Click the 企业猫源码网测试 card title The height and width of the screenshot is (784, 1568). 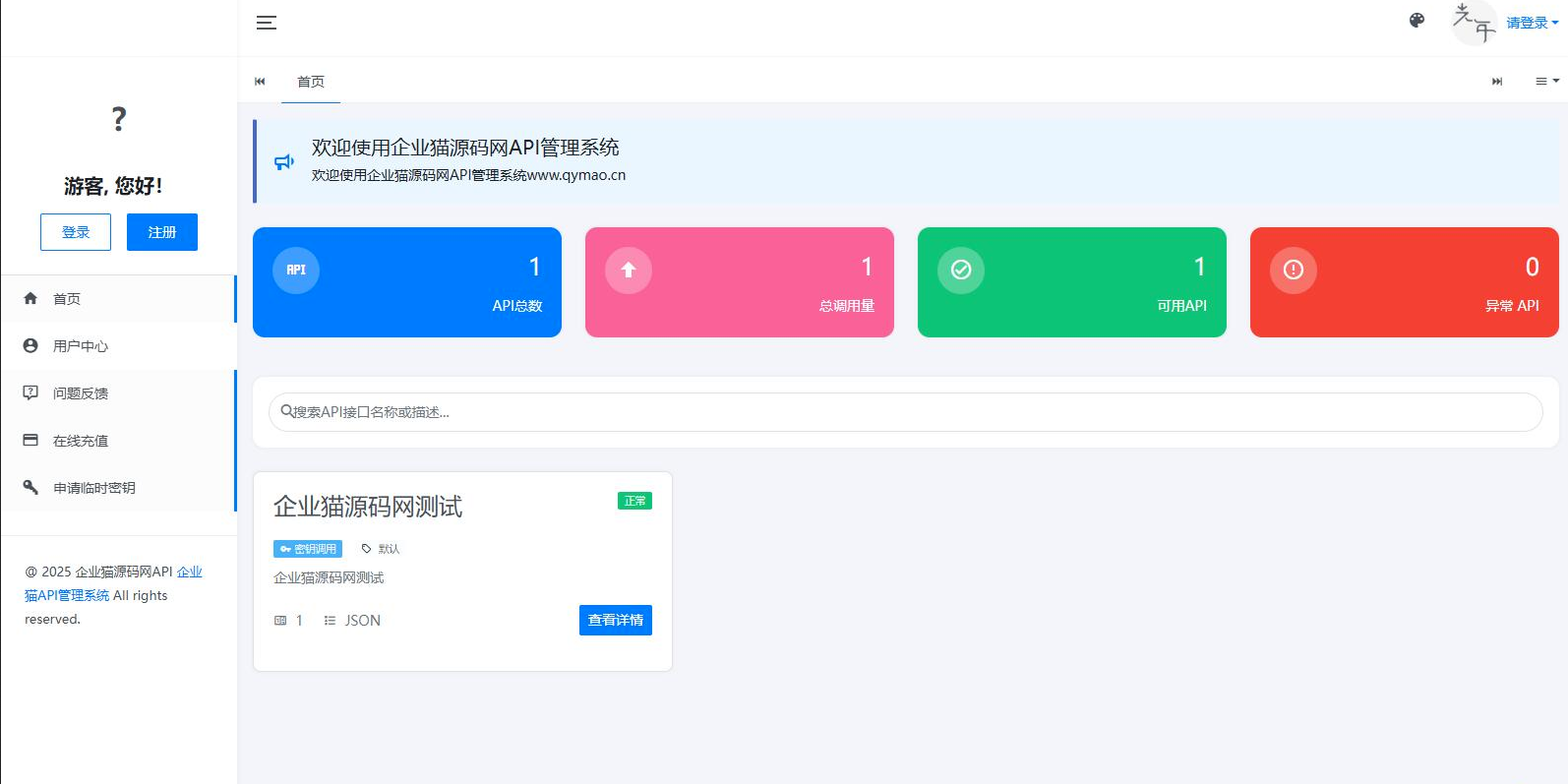[368, 507]
